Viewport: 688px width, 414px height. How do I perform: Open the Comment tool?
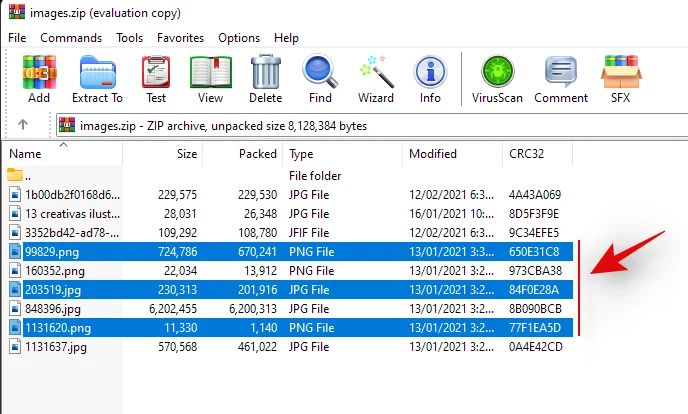point(560,78)
